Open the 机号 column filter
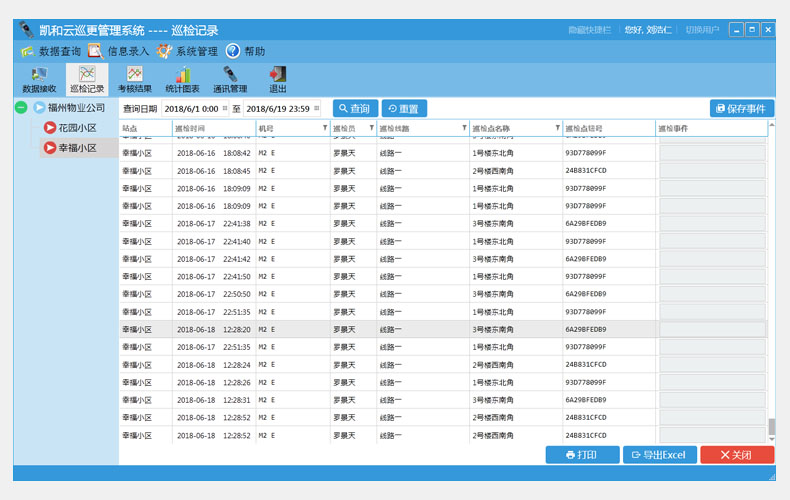Viewport: 790px width, 500px height. (x=325, y=128)
